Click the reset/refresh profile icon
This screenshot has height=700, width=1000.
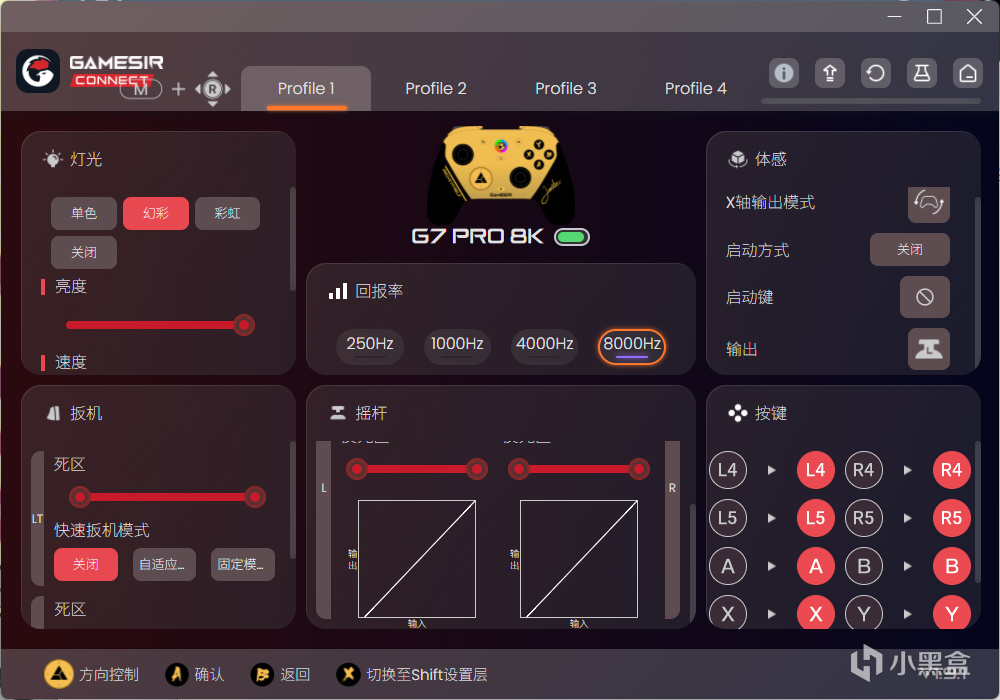[876, 73]
